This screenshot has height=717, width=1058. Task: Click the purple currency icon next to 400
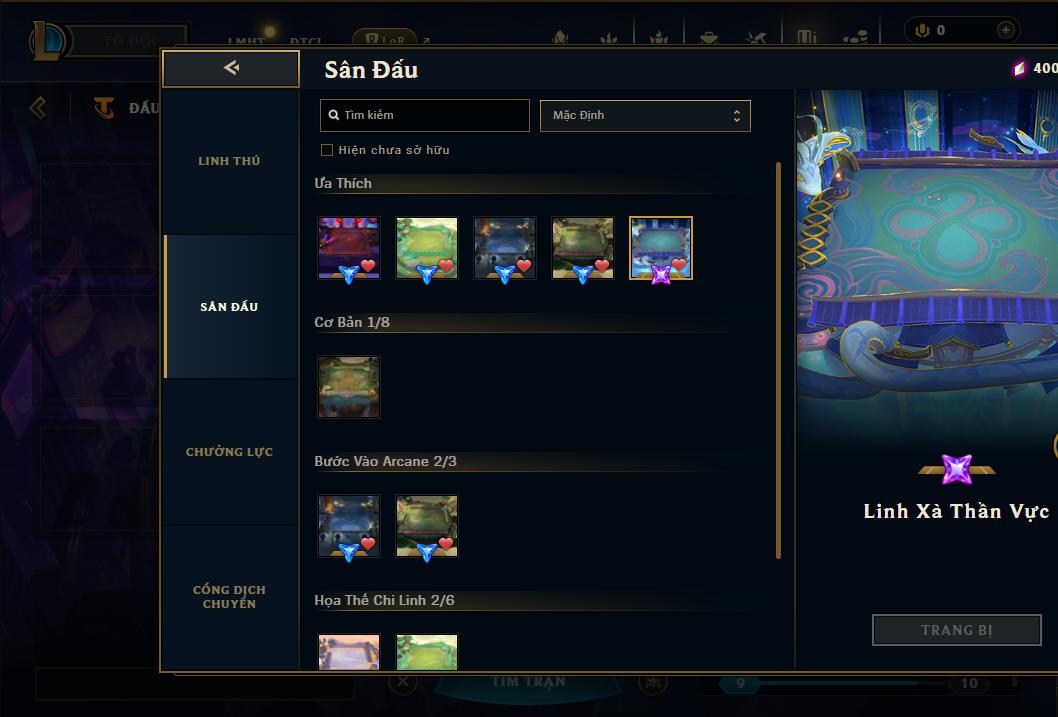coord(1019,68)
